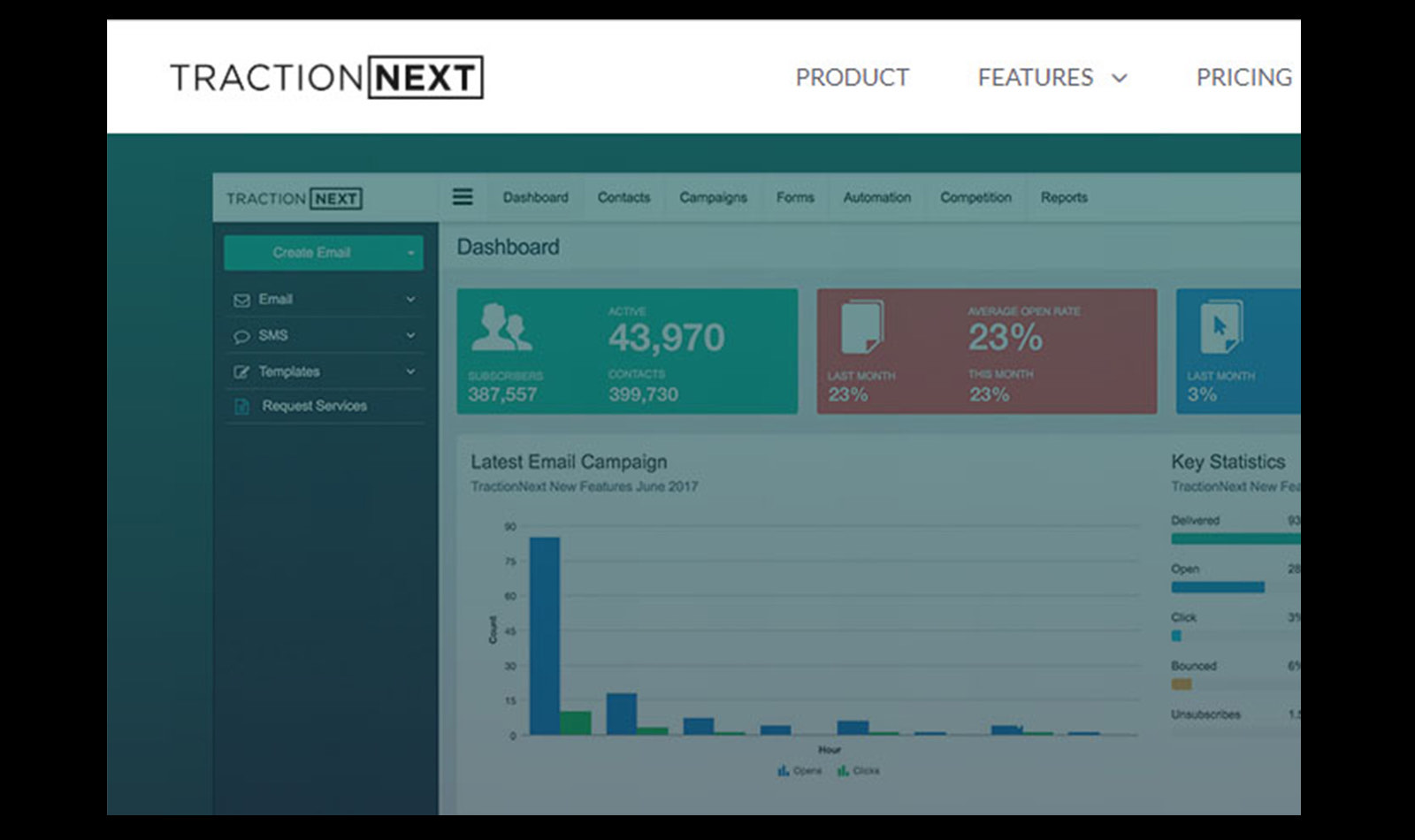This screenshot has height=840, width=1415.
Task: Click the tallest blue Opens bar in chart
Action: pyautogui.click(x=544, y=636)
